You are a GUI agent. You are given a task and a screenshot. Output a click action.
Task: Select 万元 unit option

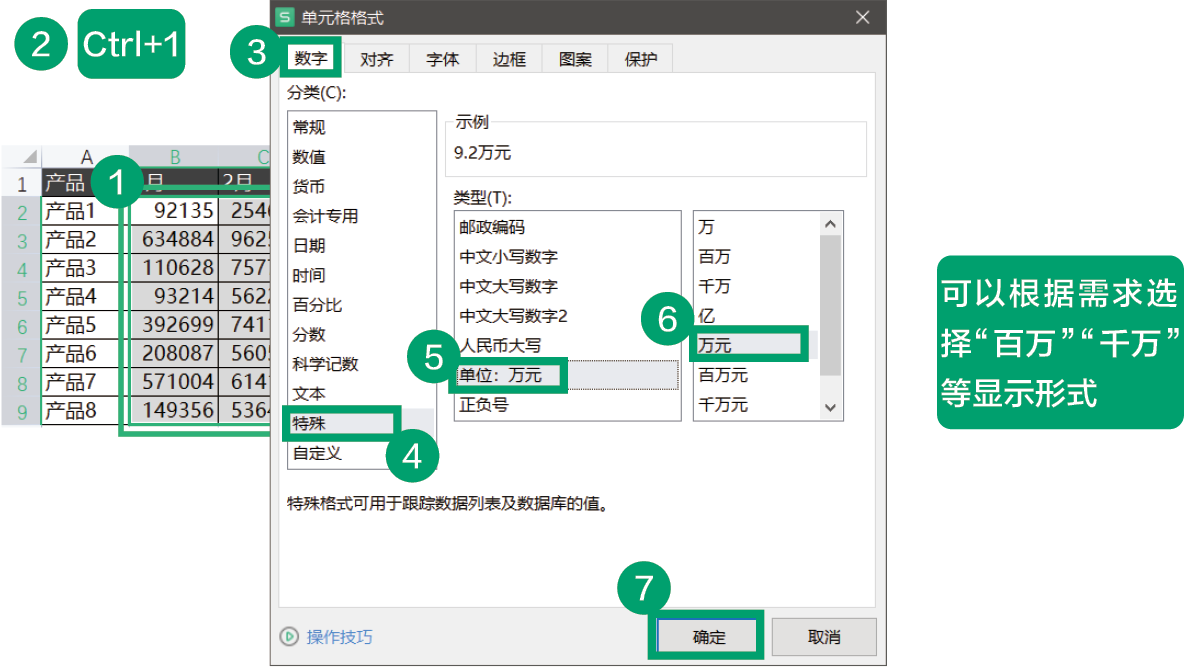[715, 346]
